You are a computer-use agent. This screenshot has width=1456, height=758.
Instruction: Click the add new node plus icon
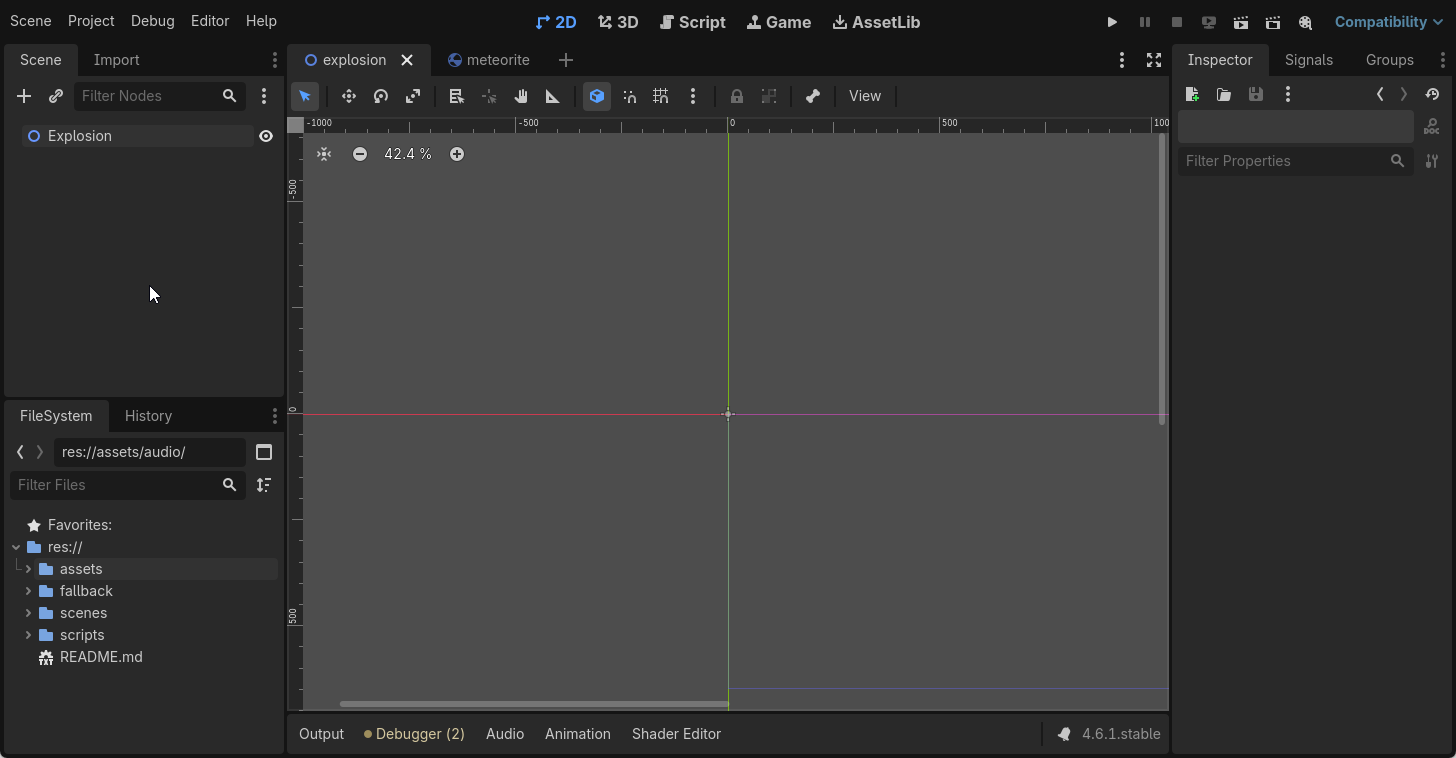(24, 96)
